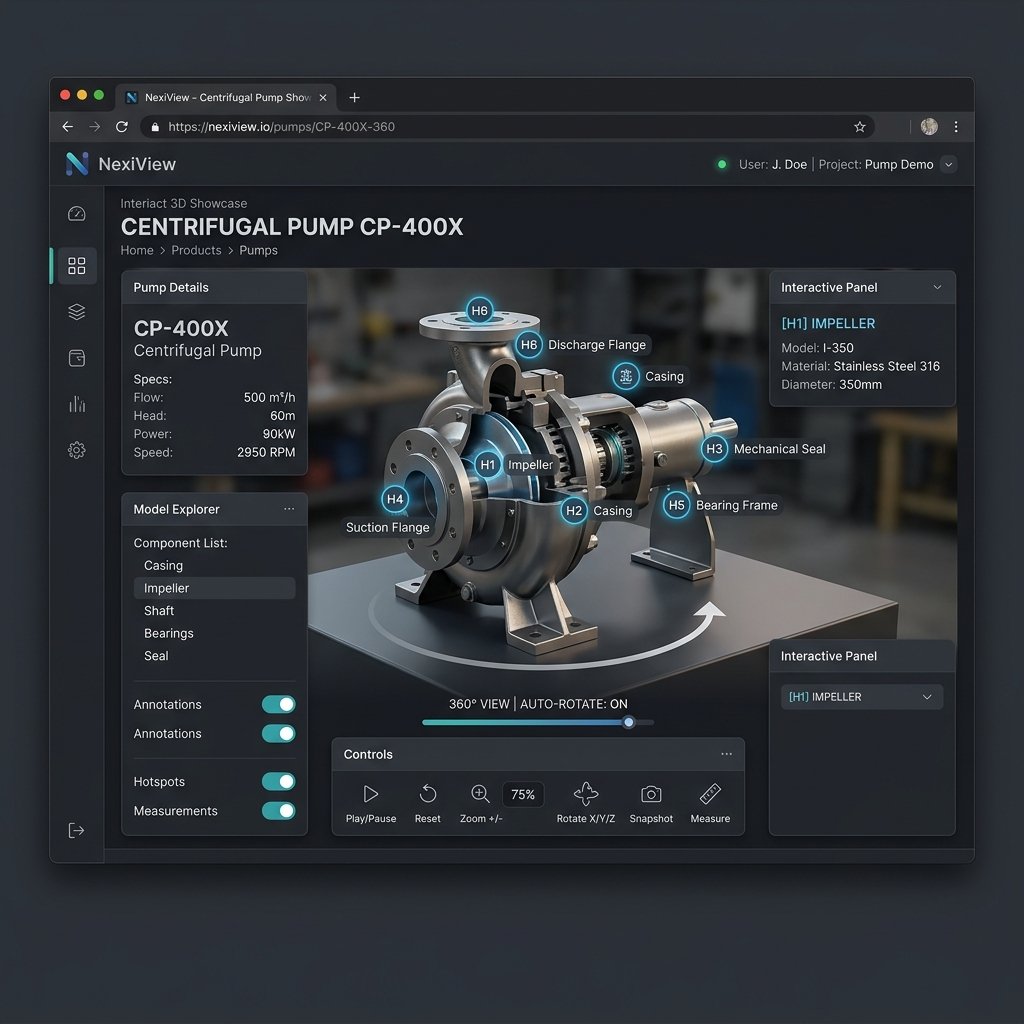Click the H3 Mechanical Seal hotspot
The width and height of the screenshot is (1024, 1024).
point(714,449)
